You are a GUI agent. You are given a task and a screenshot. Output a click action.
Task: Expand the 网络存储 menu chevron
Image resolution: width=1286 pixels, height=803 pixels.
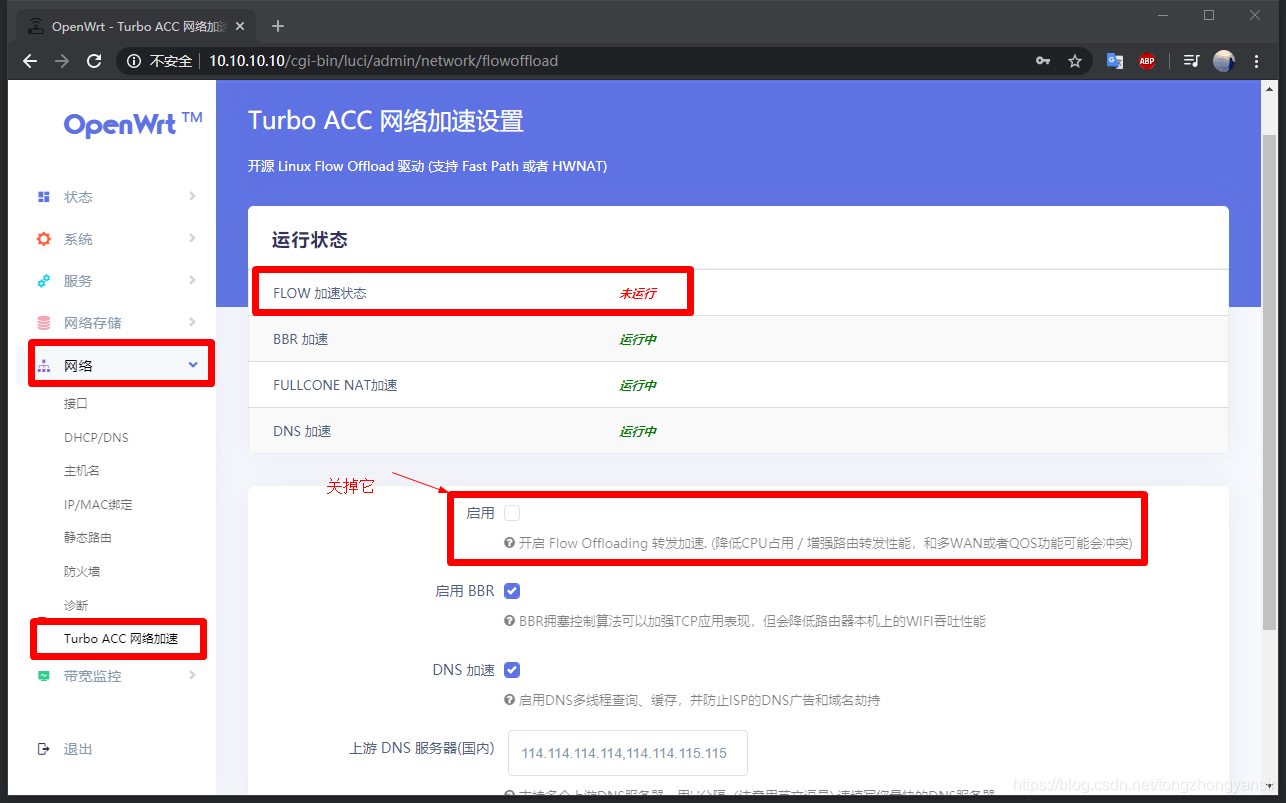click(x=192, y=322)
